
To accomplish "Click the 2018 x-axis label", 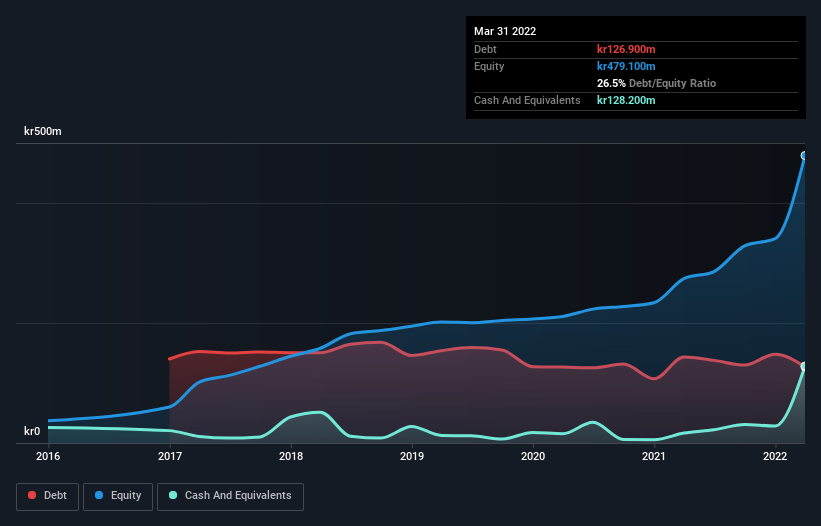I will [x=291, y=456].
